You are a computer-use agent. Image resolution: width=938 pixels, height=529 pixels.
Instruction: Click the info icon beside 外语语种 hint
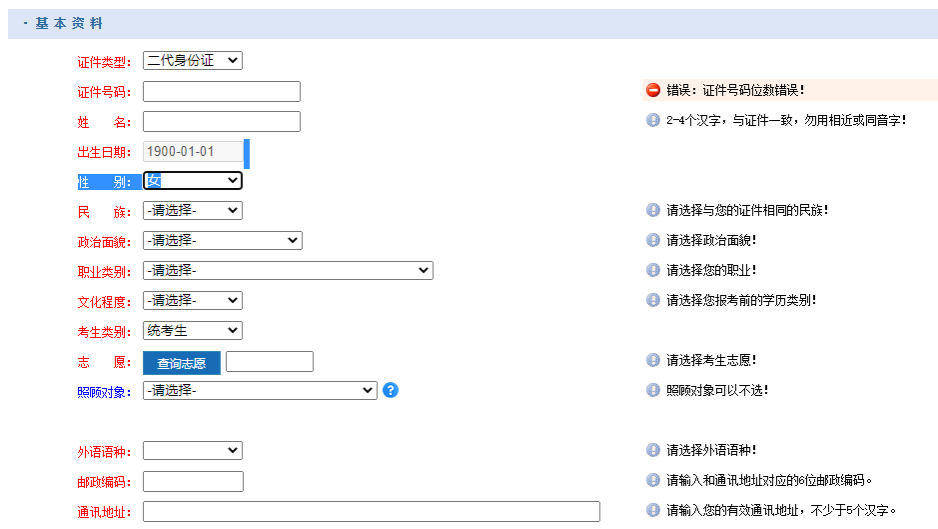tap(653, 450)
